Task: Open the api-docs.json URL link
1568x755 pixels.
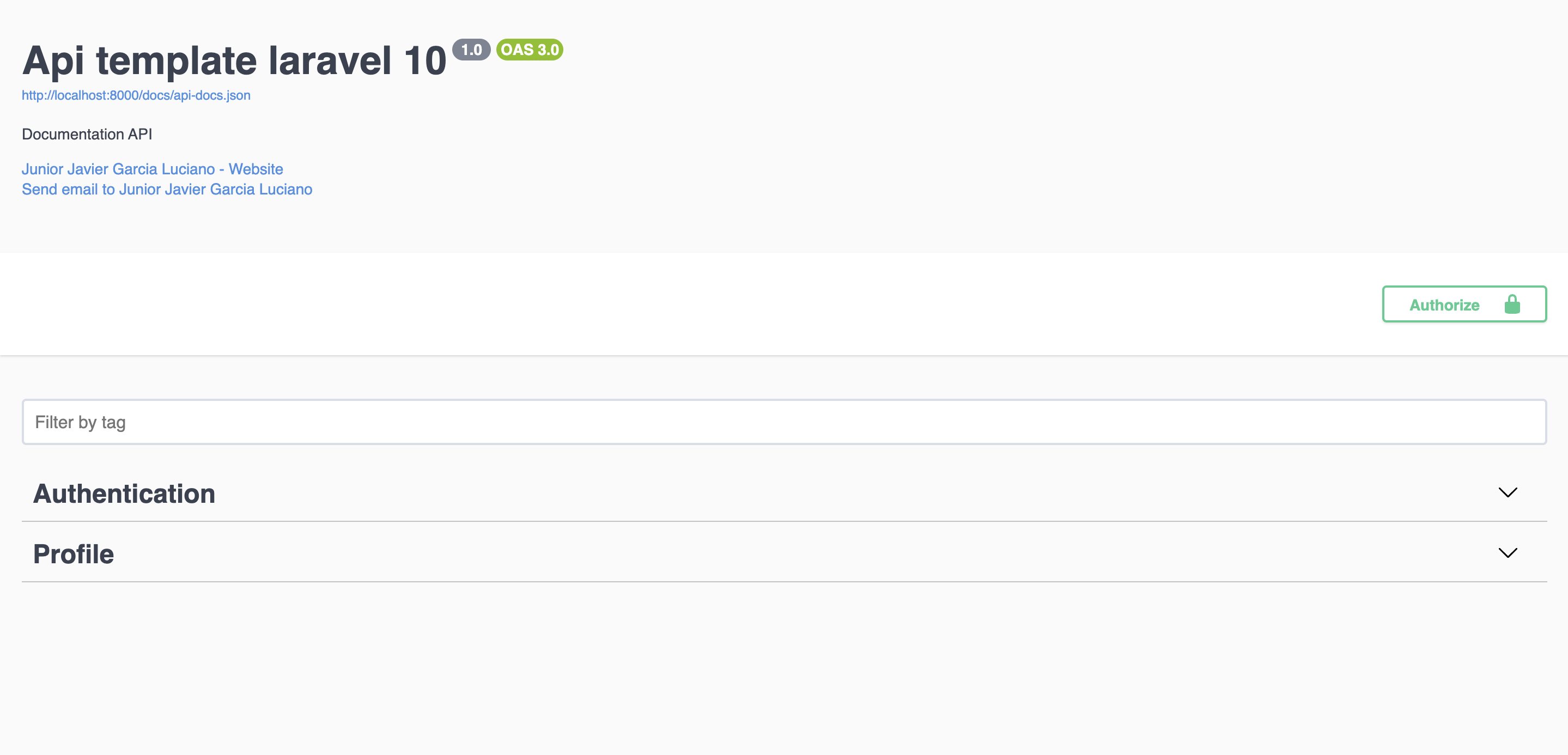Action: [x=136, y=95]
